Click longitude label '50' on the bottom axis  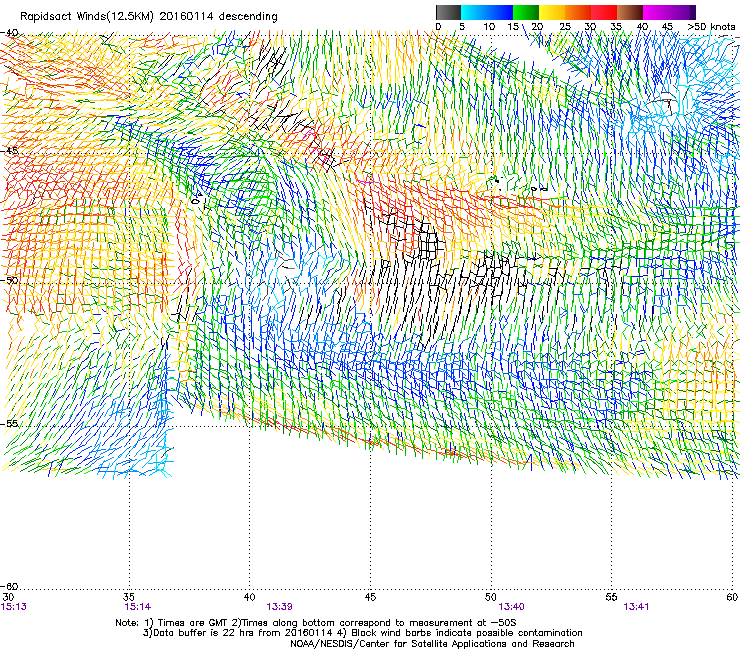point(491,597)
